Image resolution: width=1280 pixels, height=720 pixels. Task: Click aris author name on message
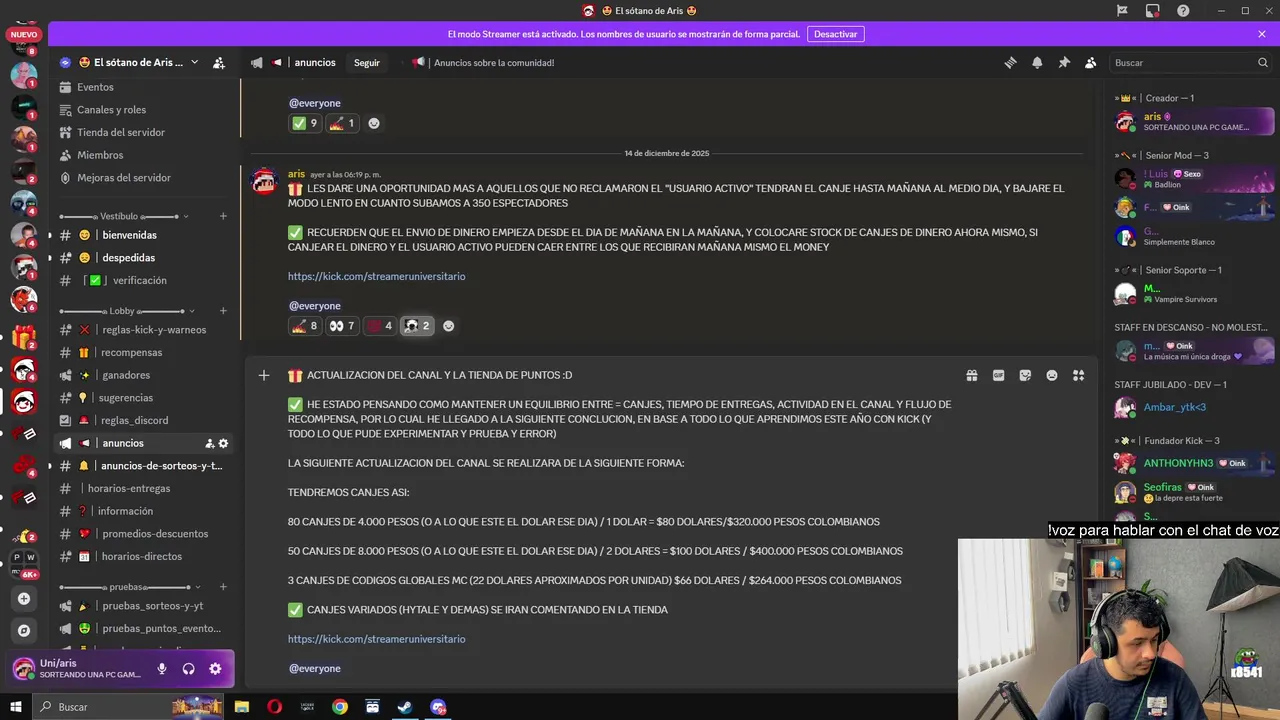tap(296, 174)
